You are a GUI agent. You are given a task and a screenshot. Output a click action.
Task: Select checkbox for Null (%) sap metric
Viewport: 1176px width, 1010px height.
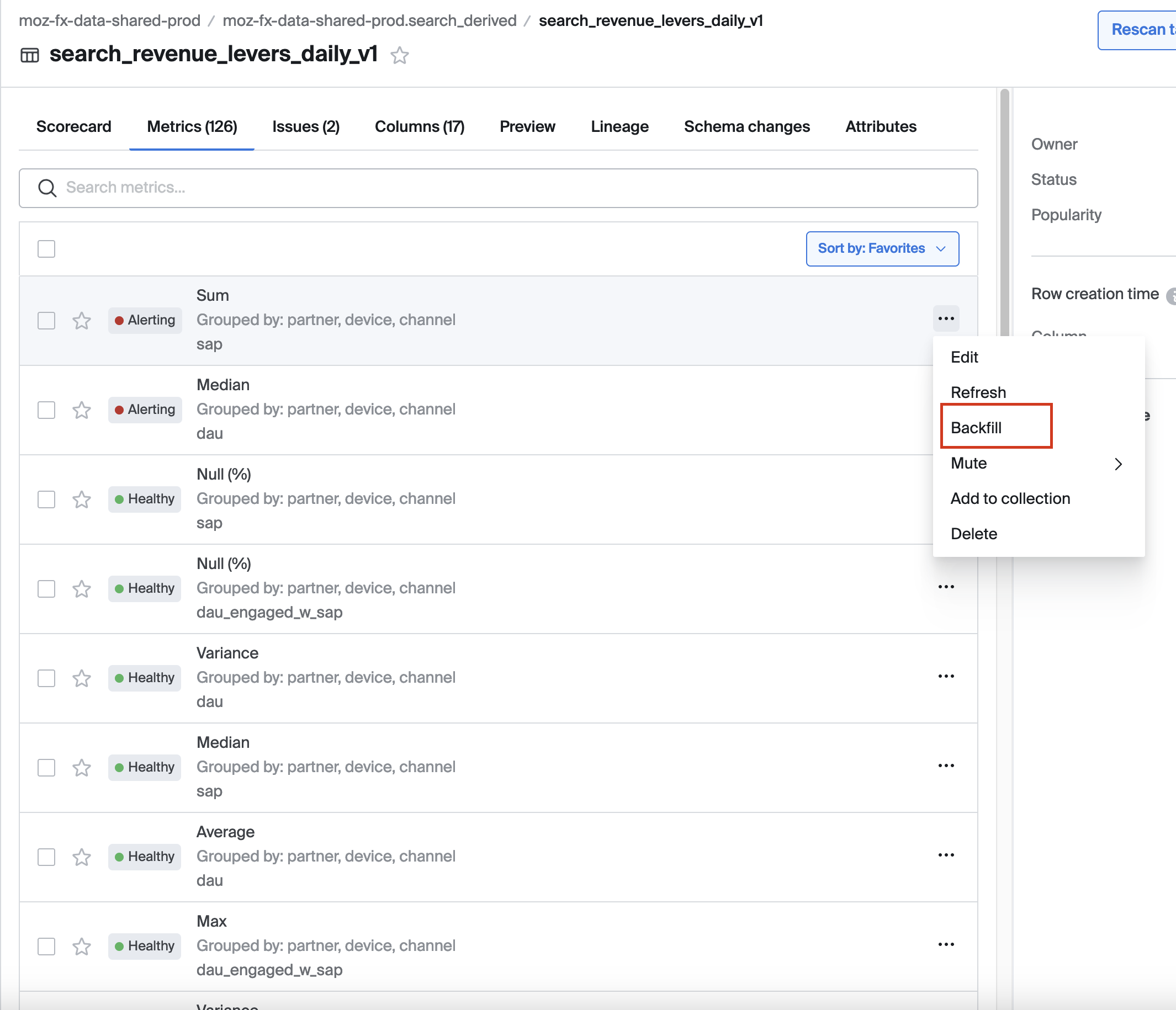coord(46,499)
